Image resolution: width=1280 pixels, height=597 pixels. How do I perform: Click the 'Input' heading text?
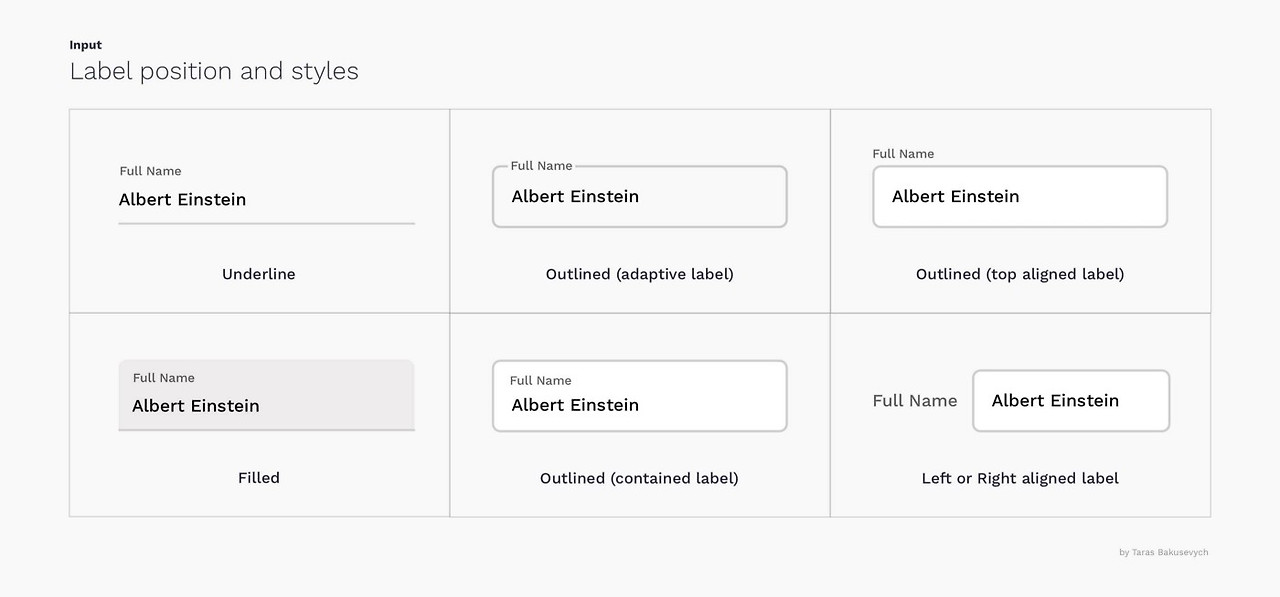pos(85,44)
